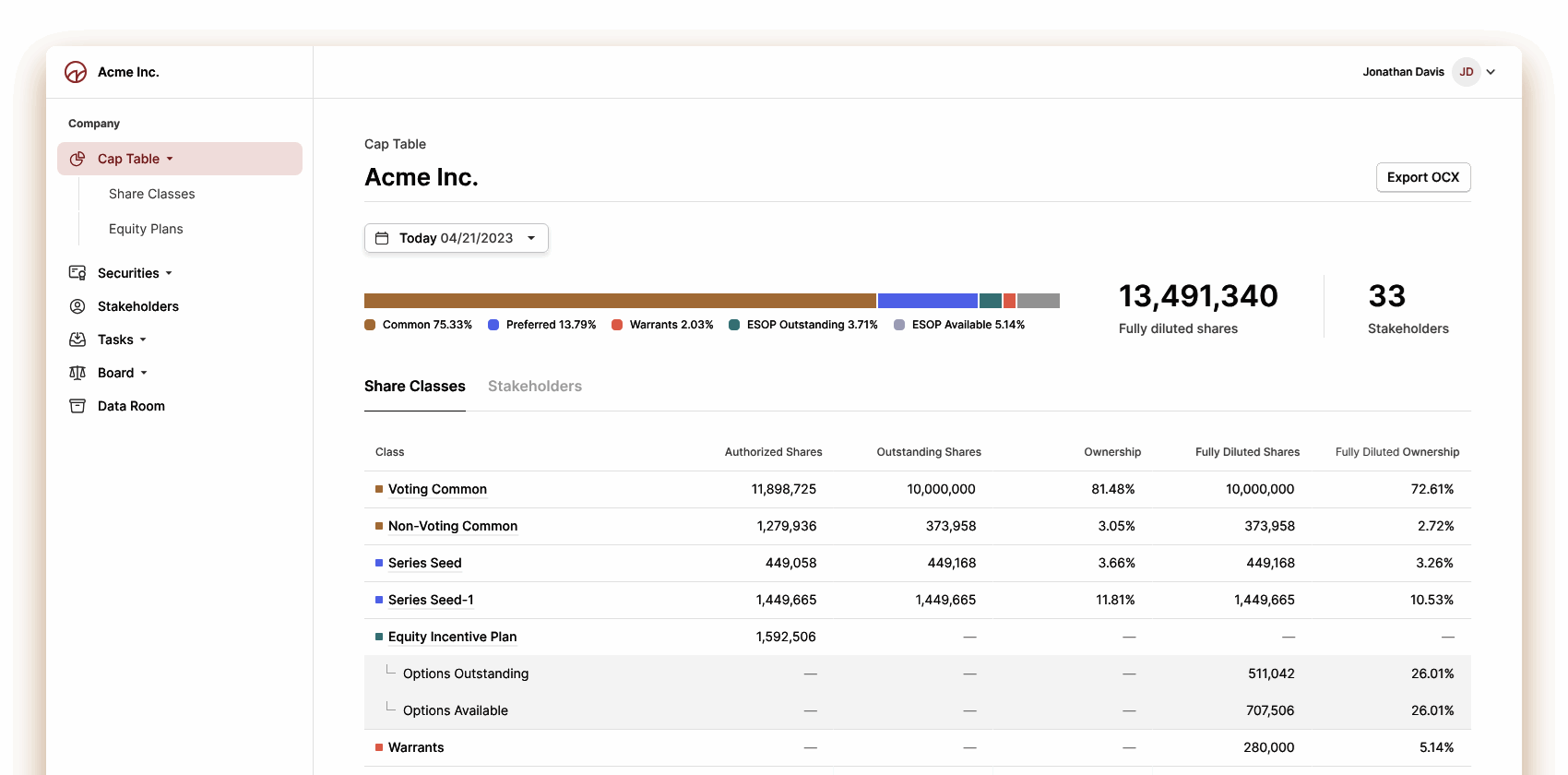Click the 13,491,340 fully diluted shares figure
The height and width of the screenshot is (775, 1568).
pyautogui.click(x=1198, y=296)
